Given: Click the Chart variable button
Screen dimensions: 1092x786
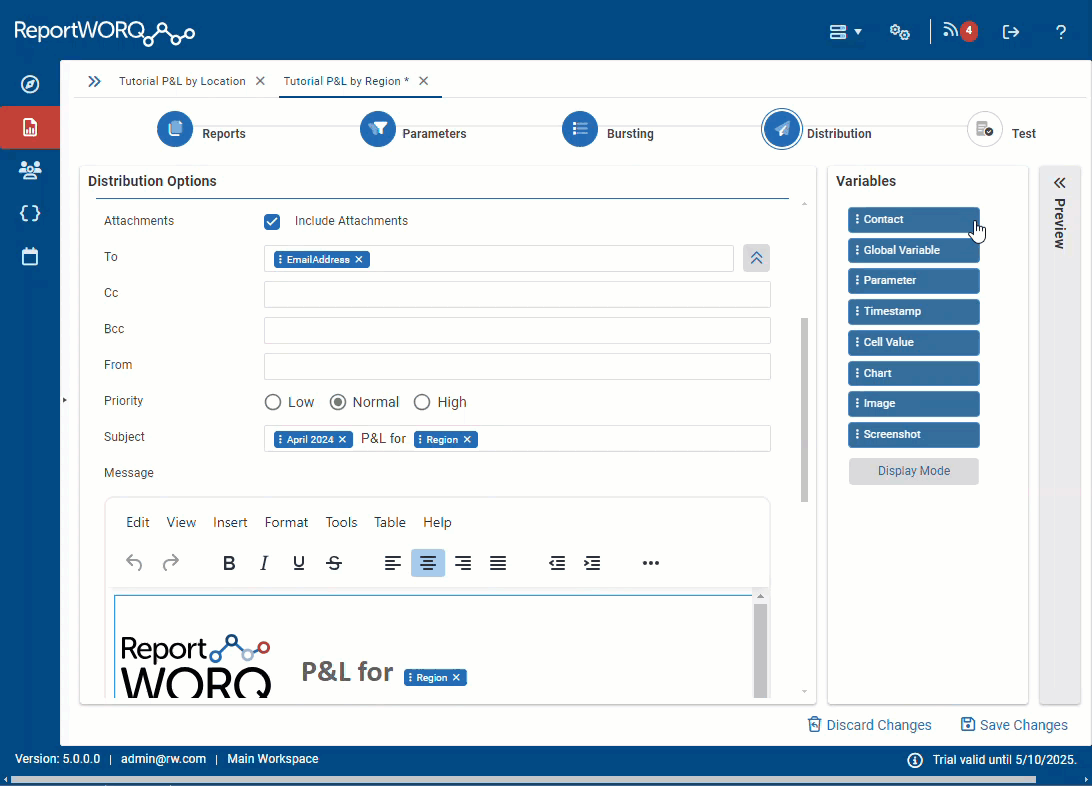Looking at the screenshot, I should click(914, 373).
